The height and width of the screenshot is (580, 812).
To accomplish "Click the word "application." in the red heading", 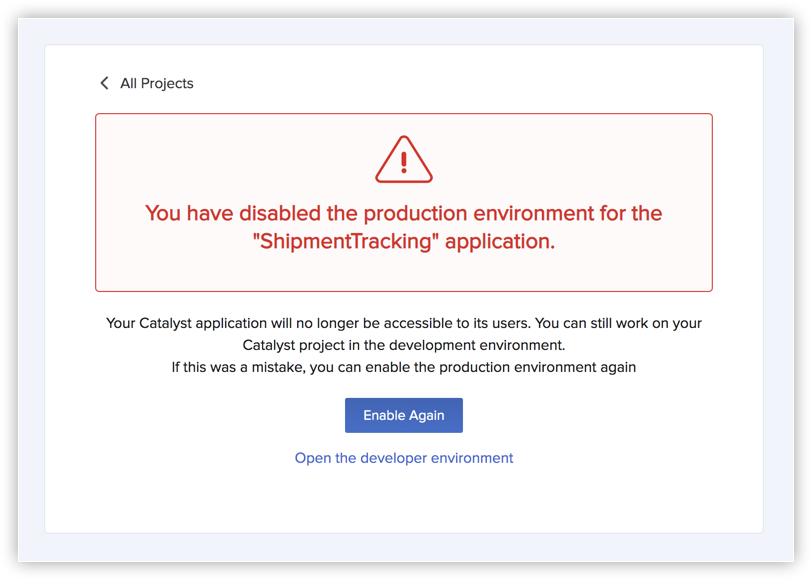I will click(500, 242).
